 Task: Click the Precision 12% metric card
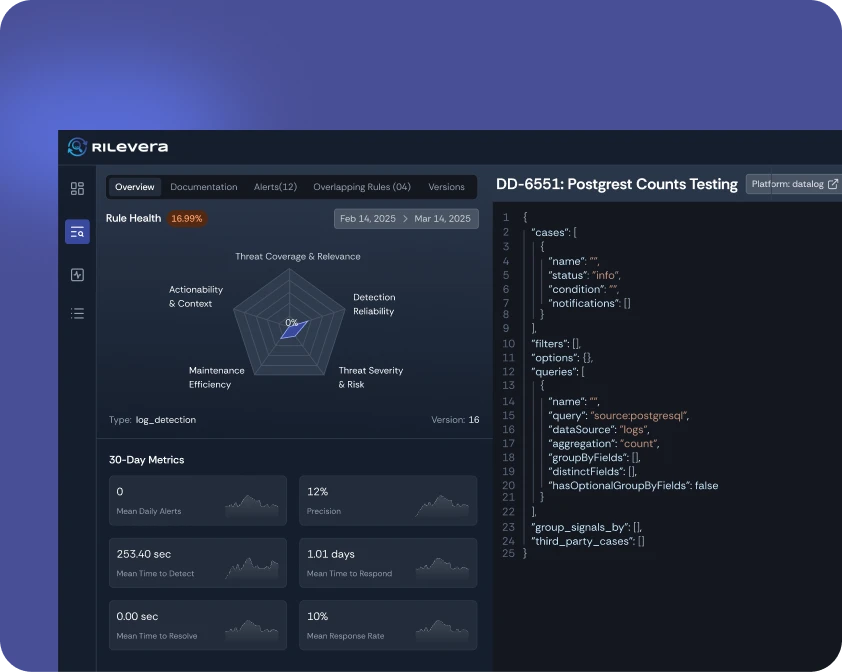pos(388,501)
